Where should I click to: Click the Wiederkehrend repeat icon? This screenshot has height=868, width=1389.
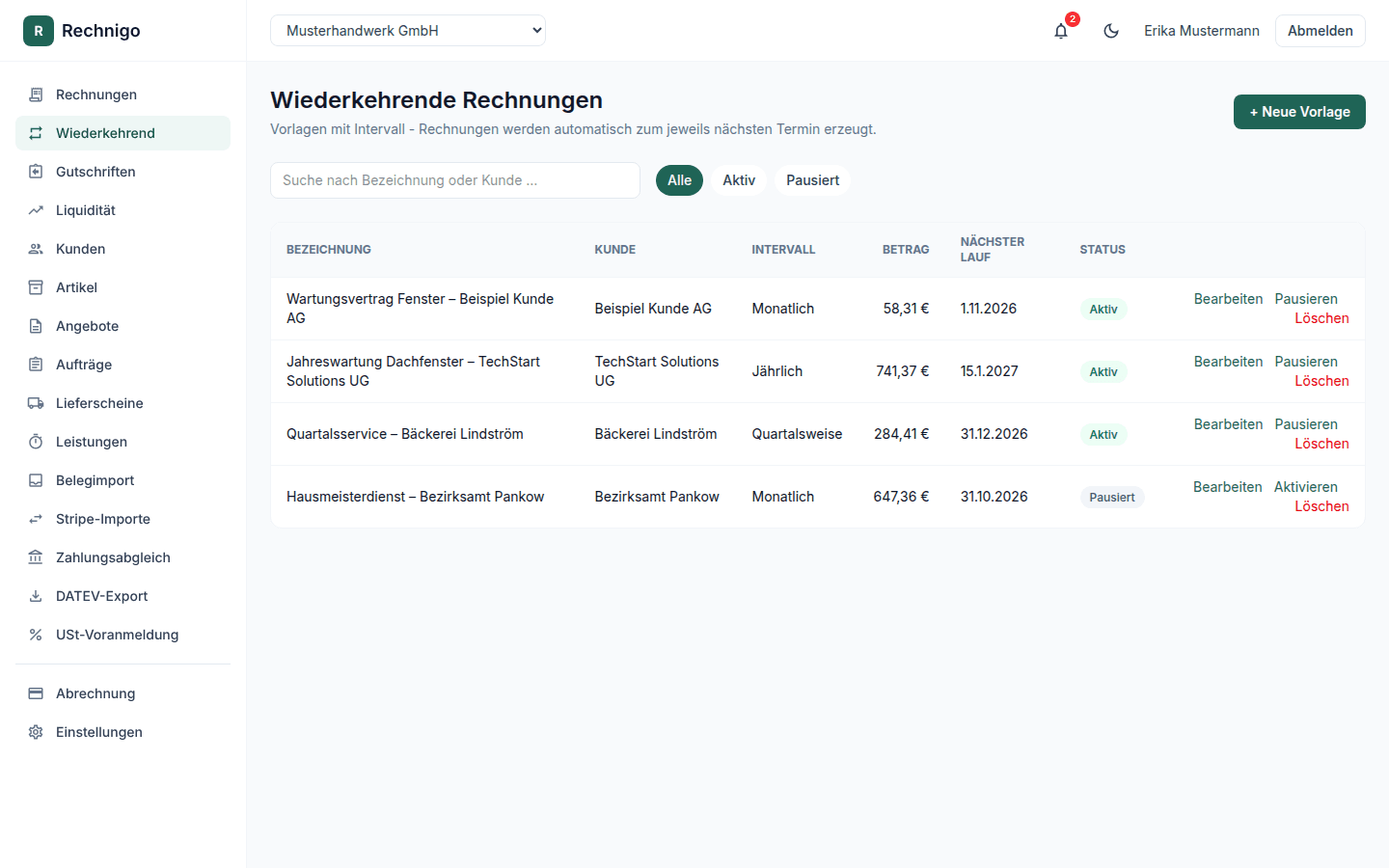36,133
